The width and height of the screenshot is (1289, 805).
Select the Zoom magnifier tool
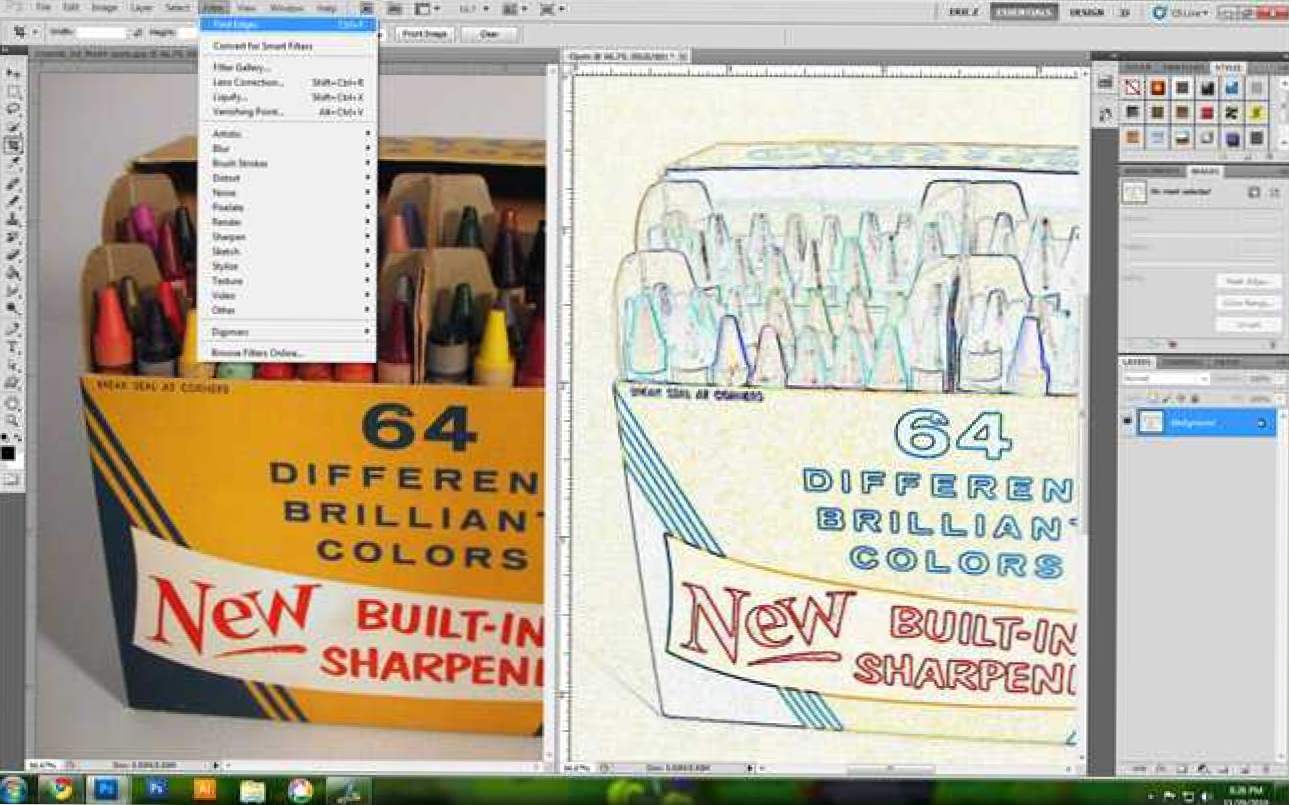coord(13,420)
